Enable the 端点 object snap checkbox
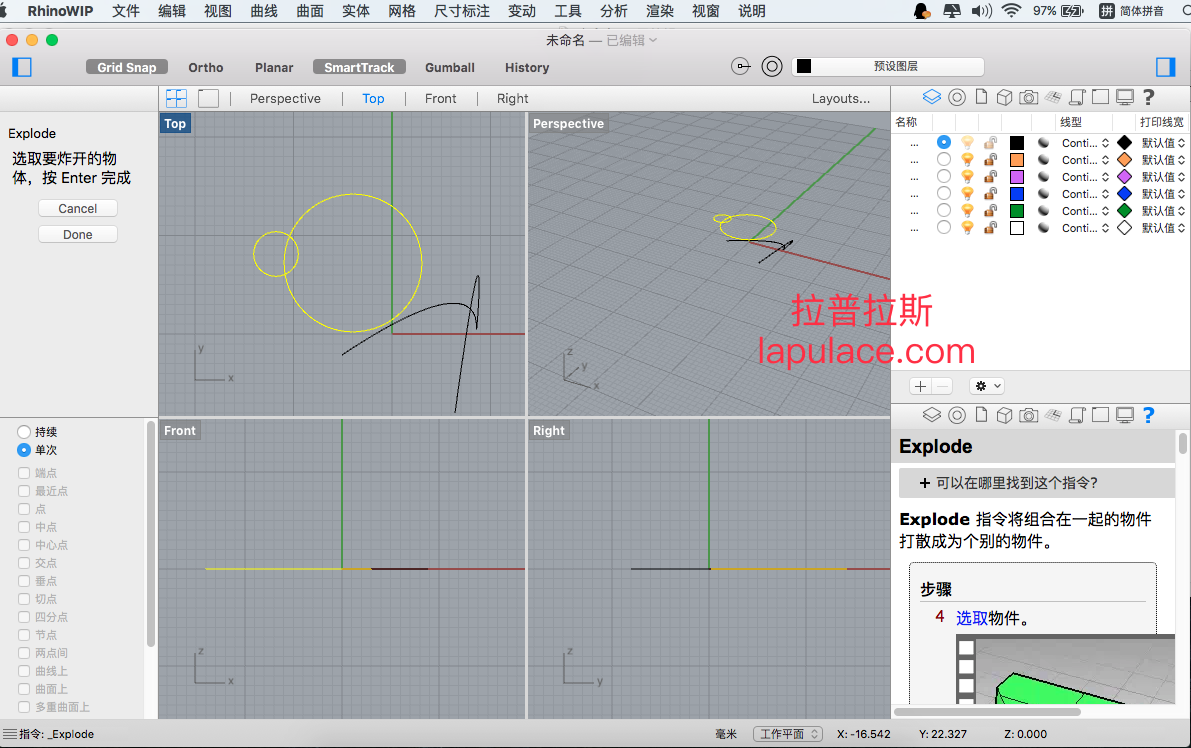This screenshot has width=1191, height=748. [24, 472]
